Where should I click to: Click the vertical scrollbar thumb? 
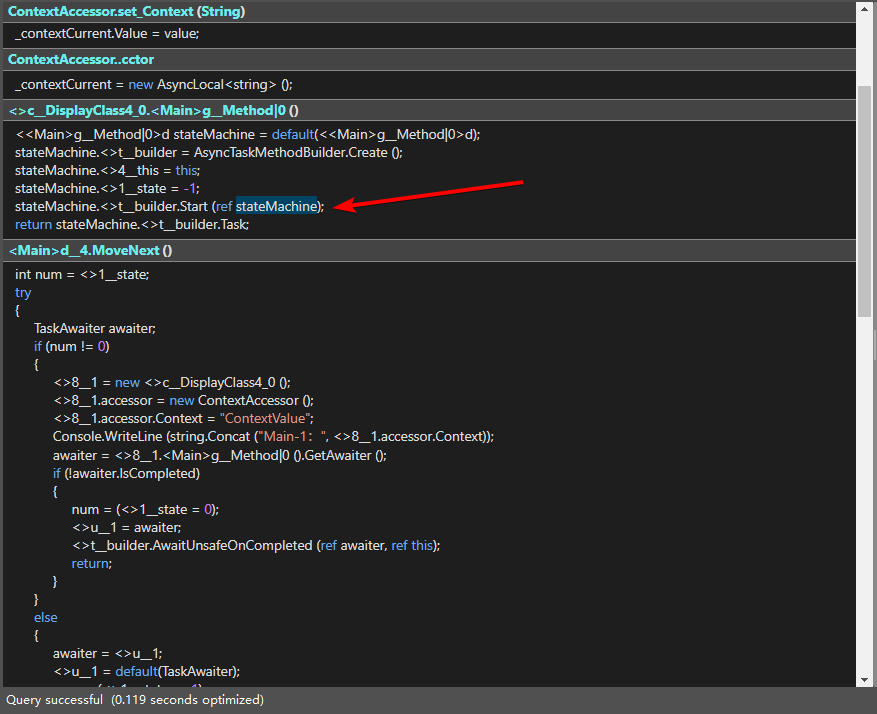point(864,200)
